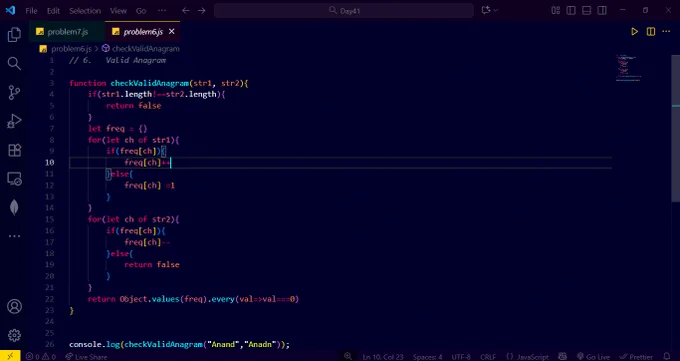Click the code minimap preview

tap(628, 68)
